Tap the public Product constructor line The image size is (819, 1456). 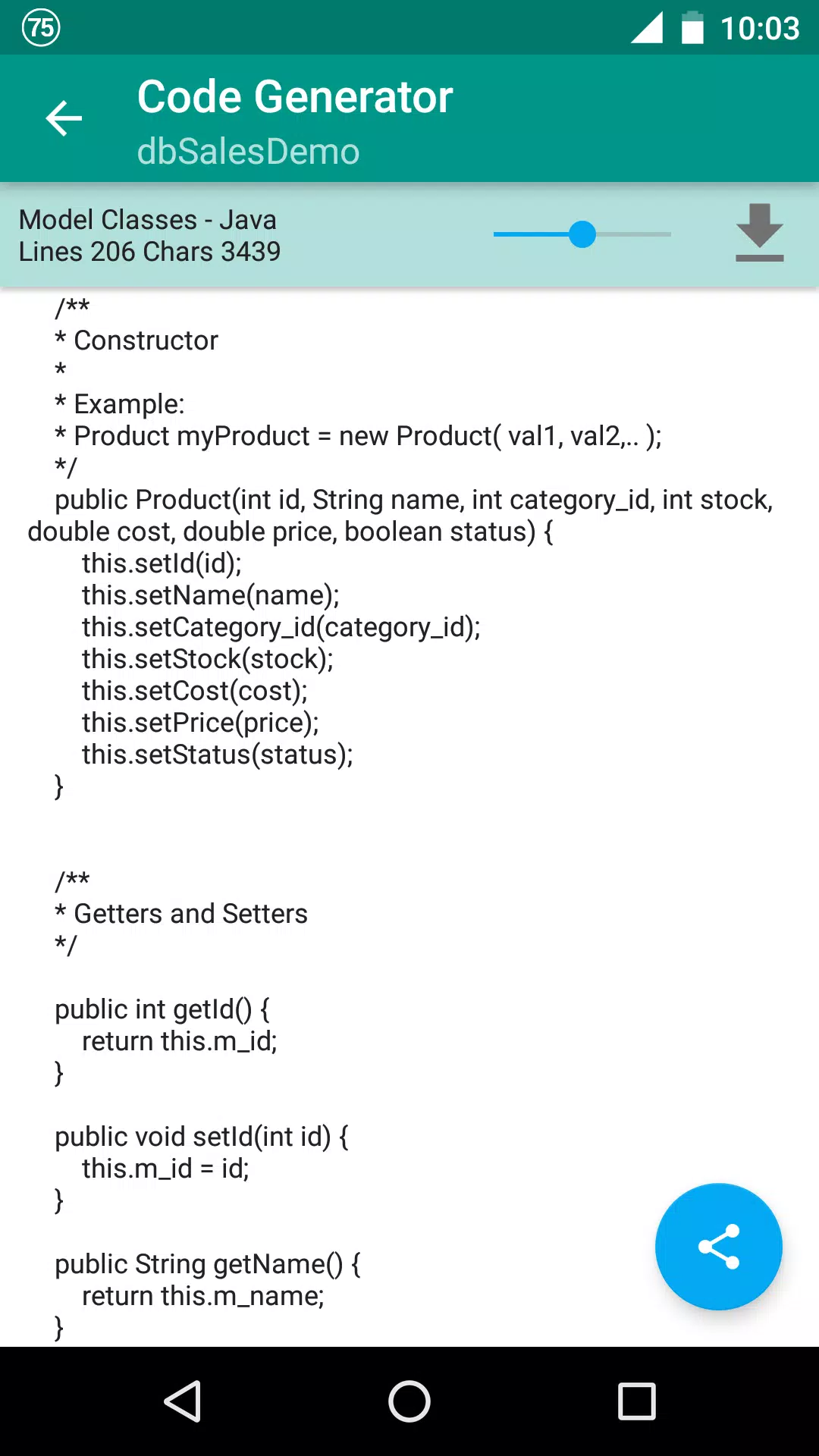(400, 516)
